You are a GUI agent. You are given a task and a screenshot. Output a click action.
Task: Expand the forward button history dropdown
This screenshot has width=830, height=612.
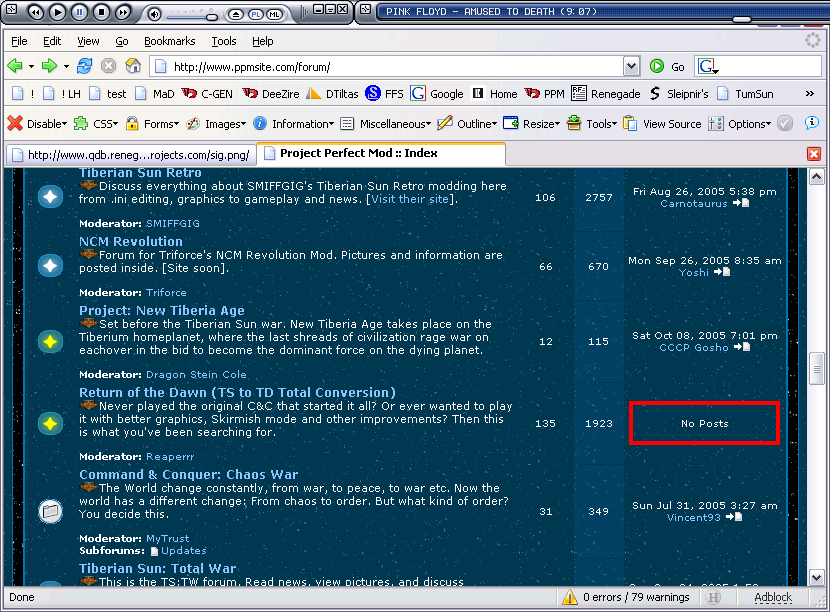point(66,67)
